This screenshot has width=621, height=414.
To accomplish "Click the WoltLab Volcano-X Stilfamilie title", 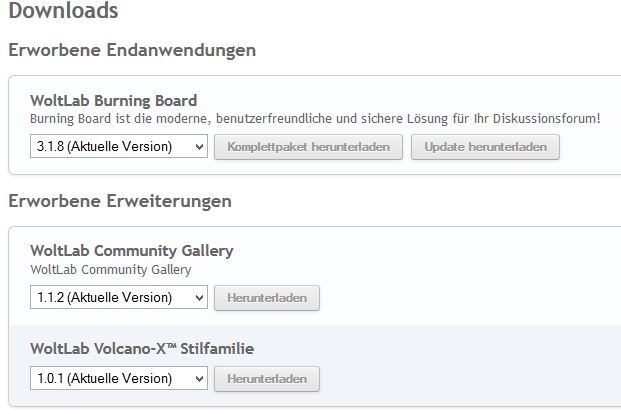I will pyautogui.click(x=144, y=348).
